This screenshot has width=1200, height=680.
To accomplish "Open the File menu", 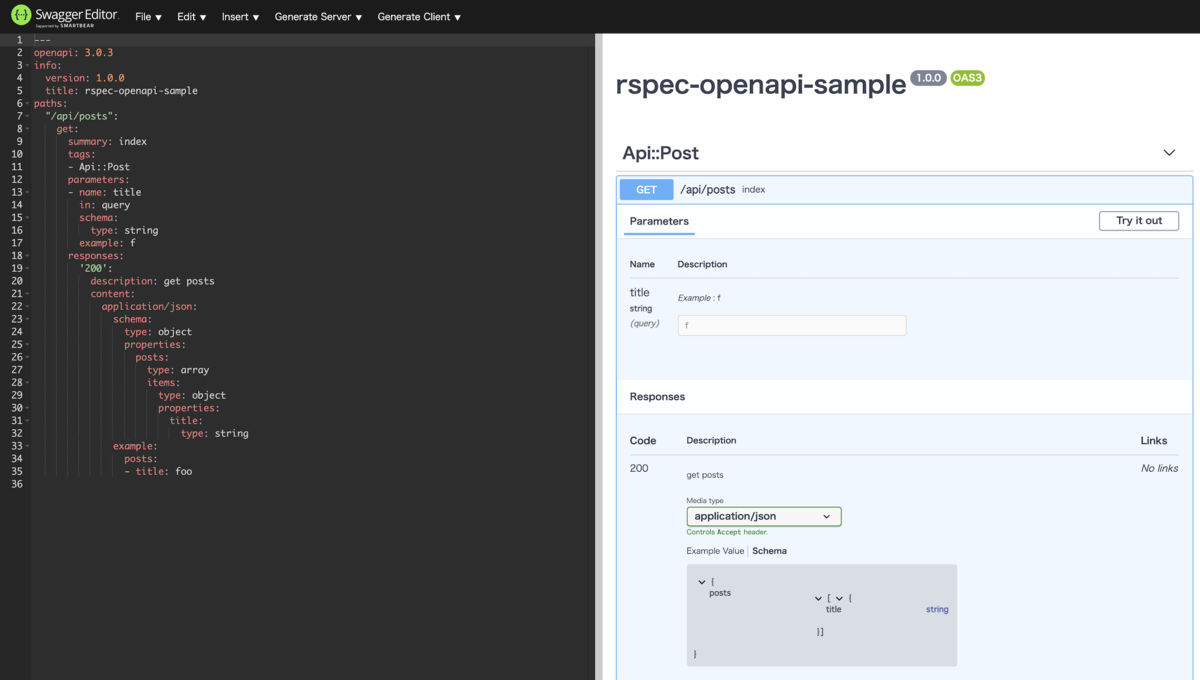I will (x=148, y=17).
